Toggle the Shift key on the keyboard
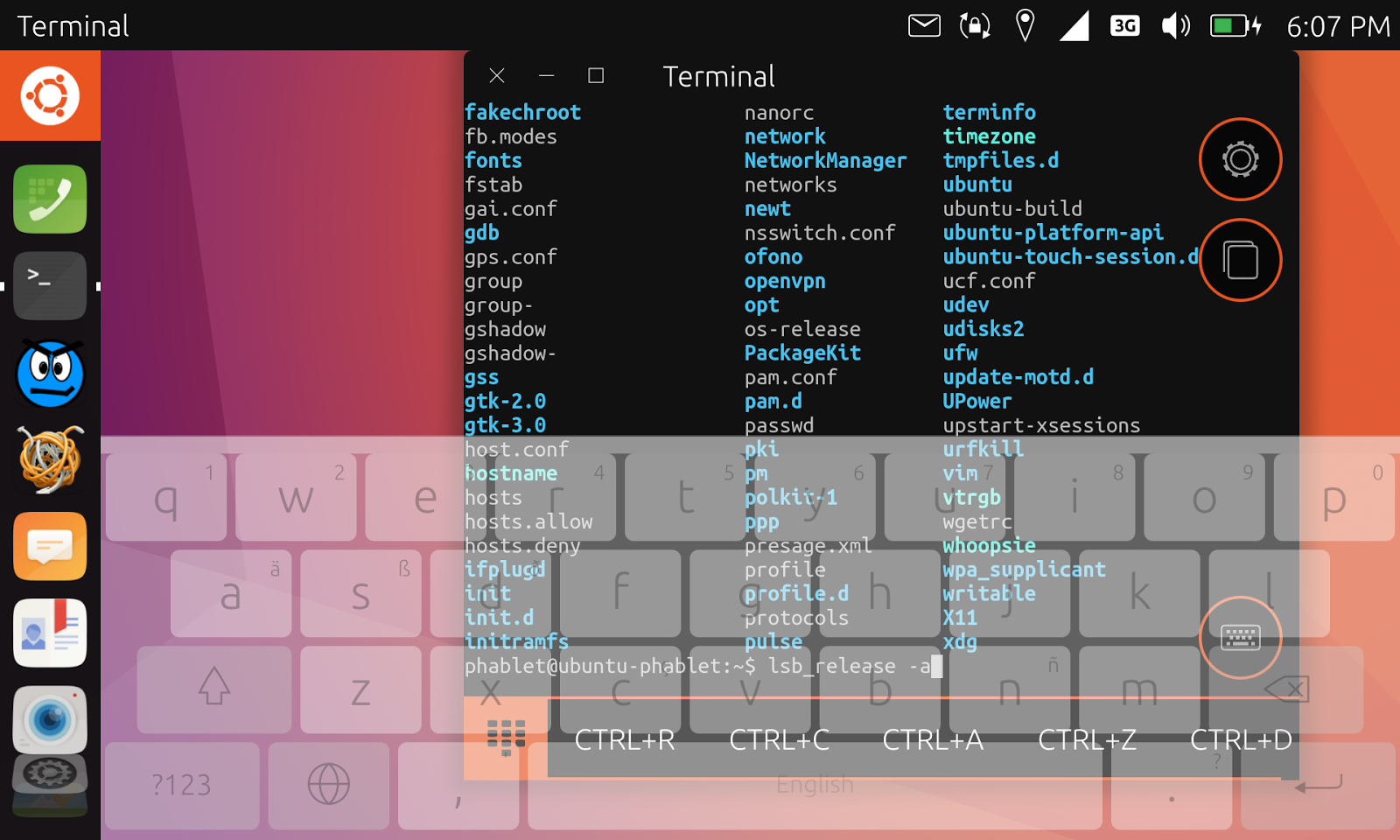 213,690
